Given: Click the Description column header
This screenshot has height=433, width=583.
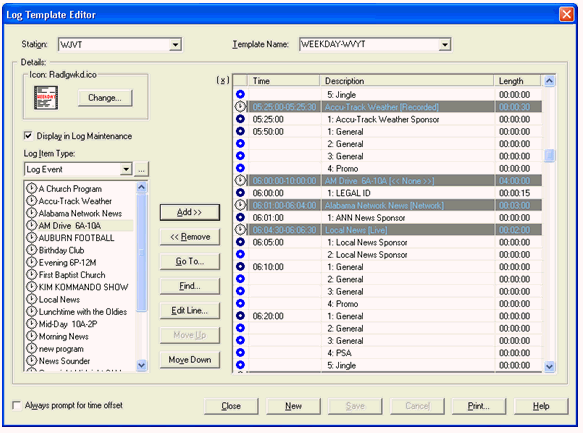Looking at the screenshot, I should coord(407,81).
